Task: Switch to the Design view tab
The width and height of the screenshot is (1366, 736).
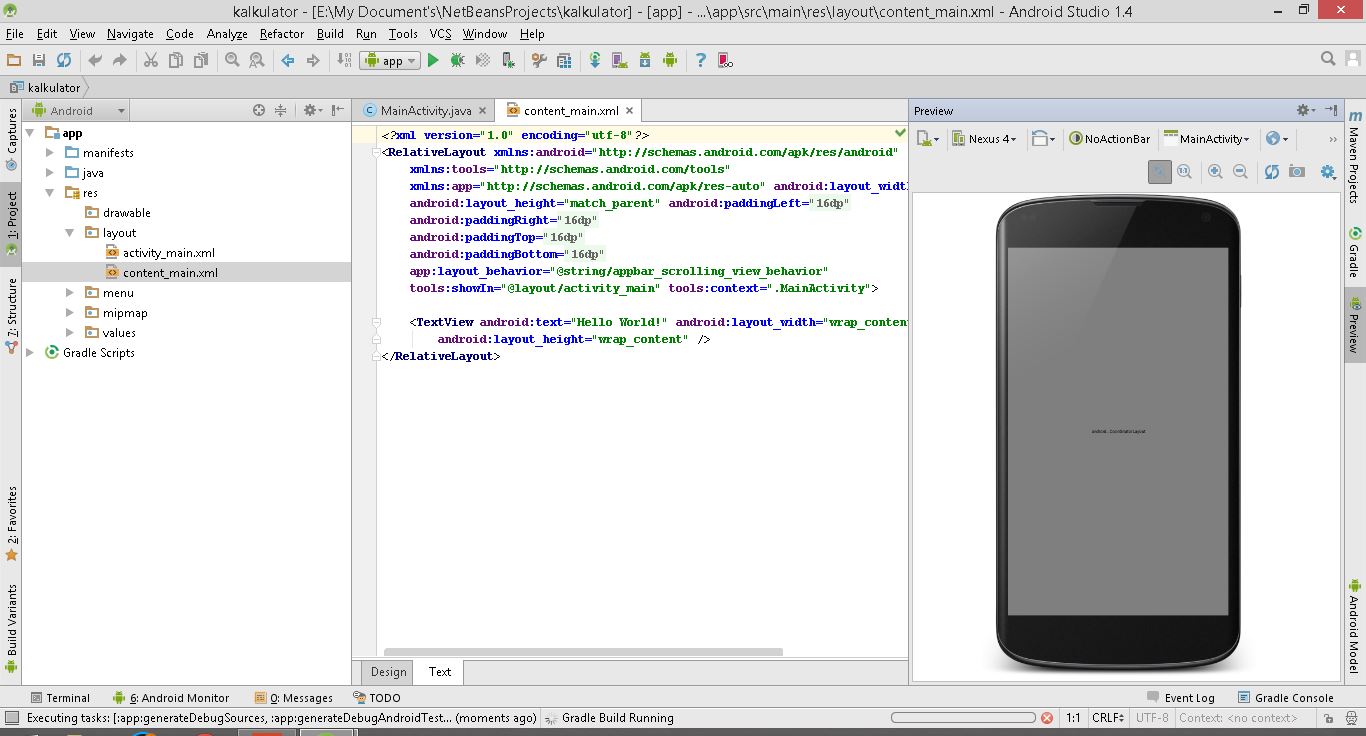Action: tap(388, 672)
